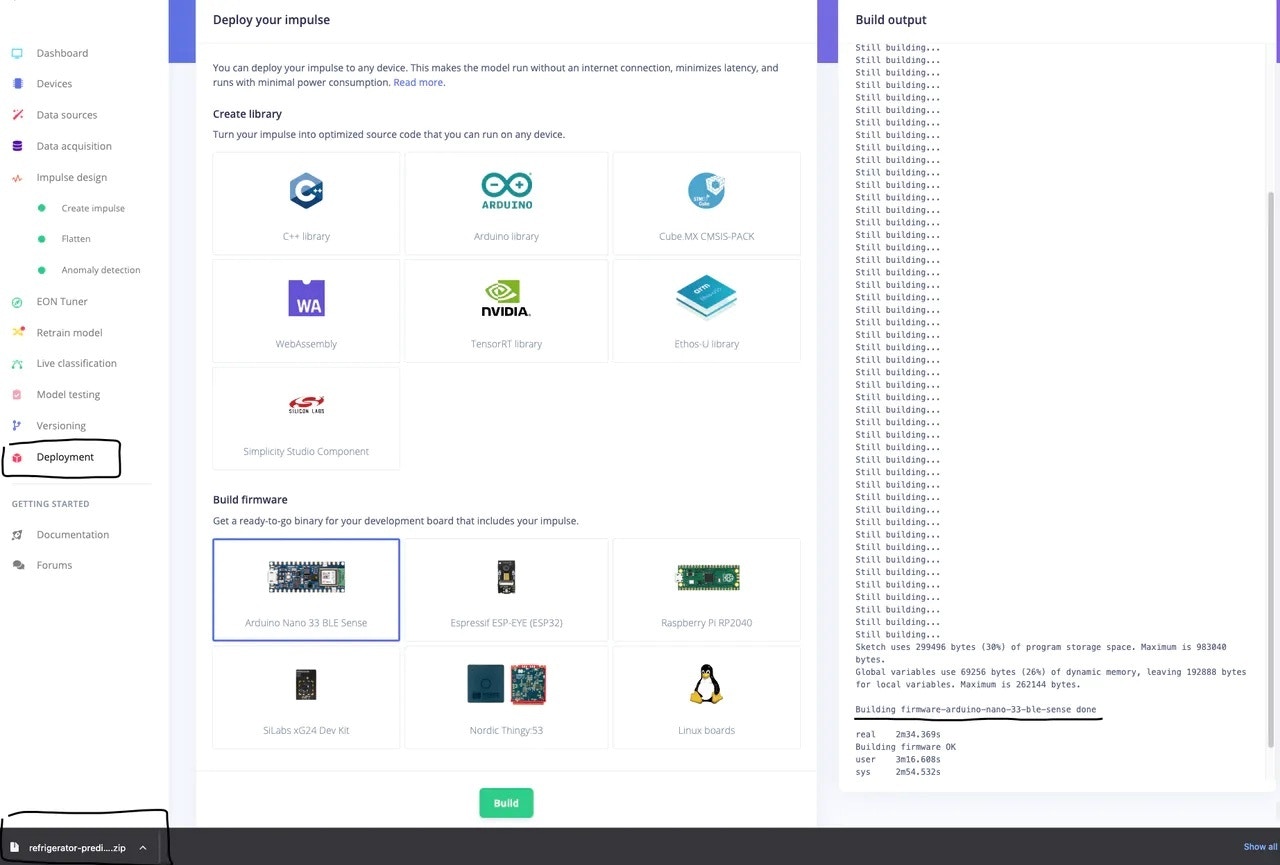Click the green Build button
Image resolution: width=1280 pixels, height=865 pixels.
click(x=506, y=803)
